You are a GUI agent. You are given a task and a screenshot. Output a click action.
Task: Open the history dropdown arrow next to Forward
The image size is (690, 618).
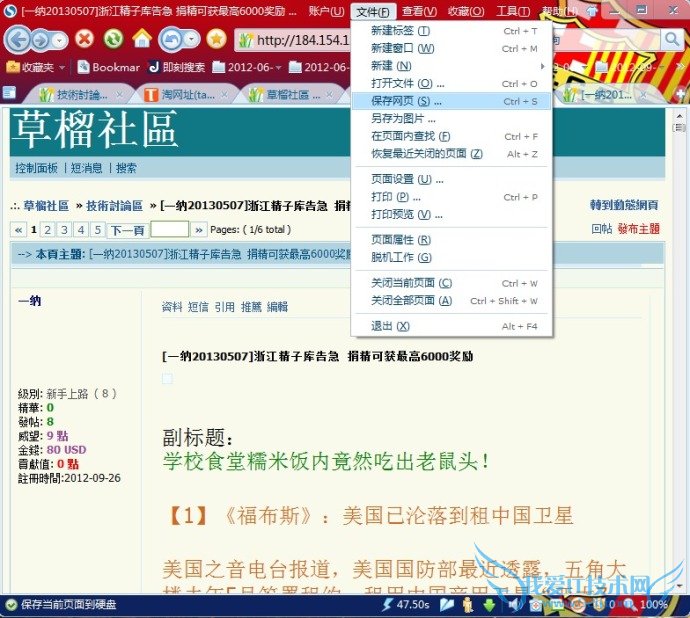(59, 40)
